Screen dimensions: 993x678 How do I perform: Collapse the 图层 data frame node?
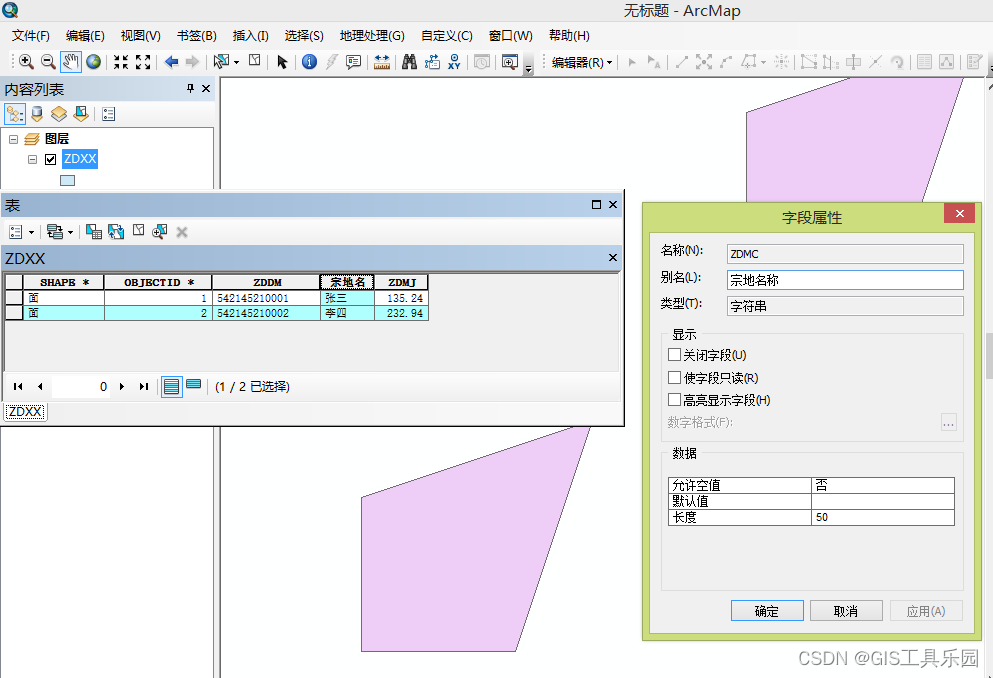(x=13, y=139)
